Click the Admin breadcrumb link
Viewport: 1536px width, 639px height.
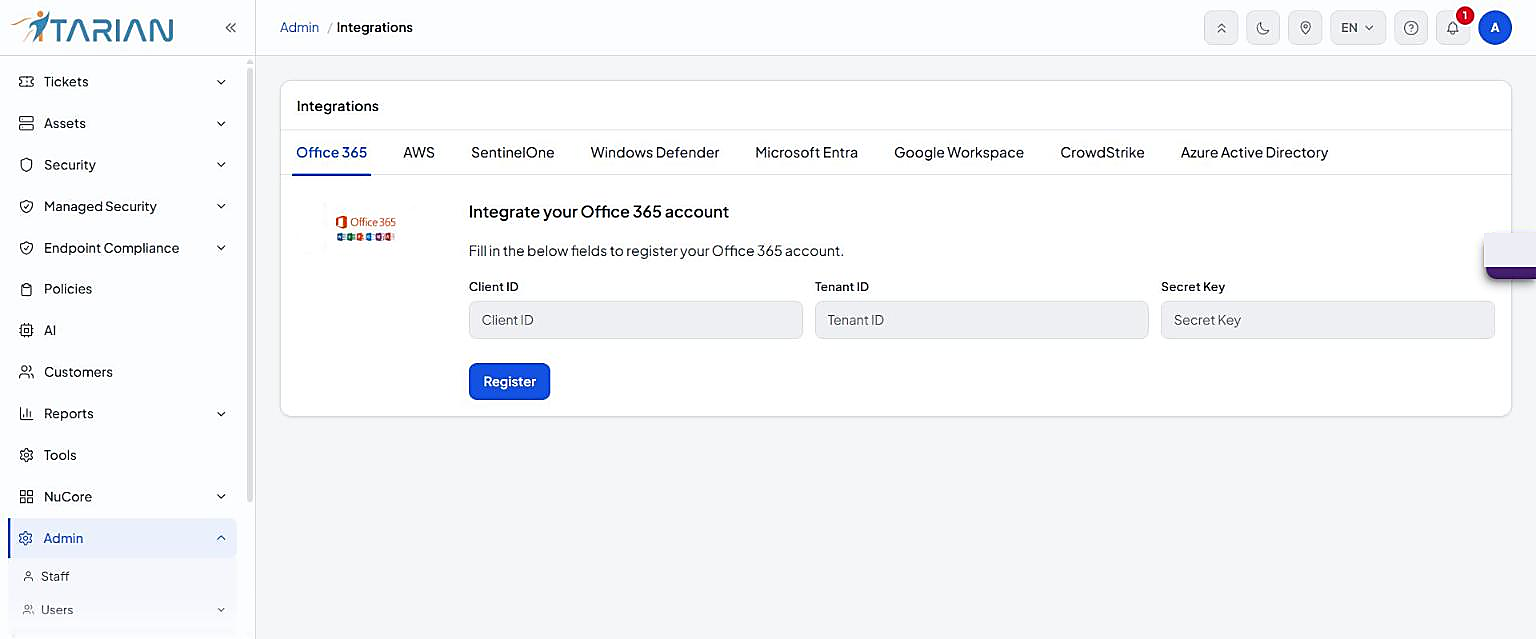click(x=299, y=28)
